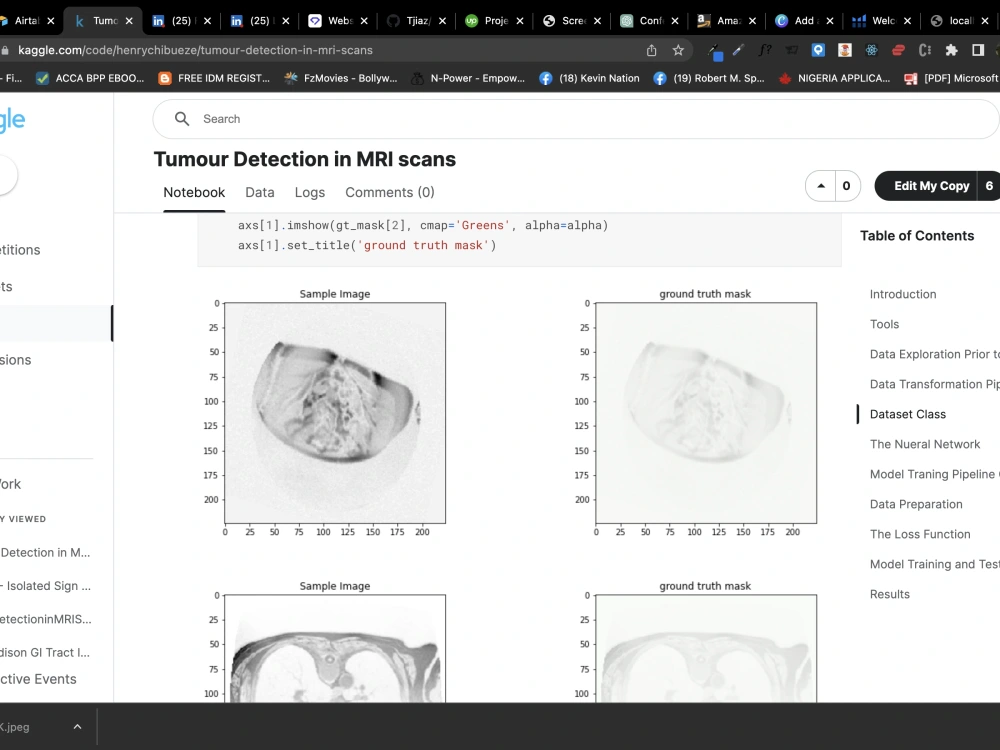
Task: Click the blue pen extension icon
Action: tap(739, 50)
